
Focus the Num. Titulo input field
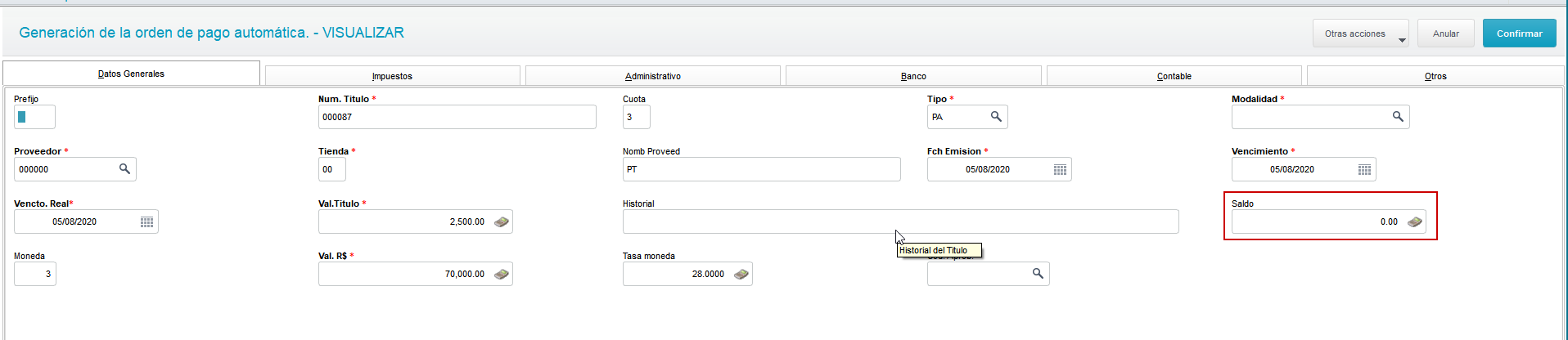tap(457, 117)
